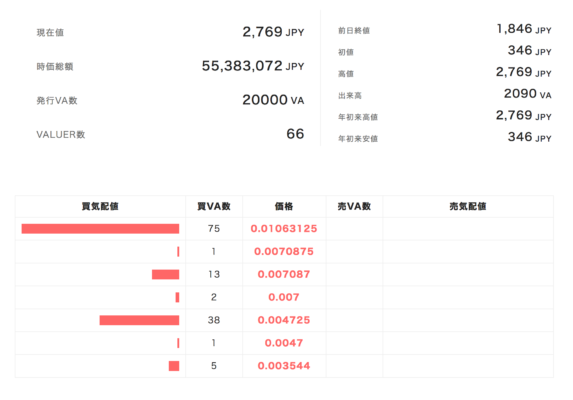This screenshot has width=573, height=400.
Task: Click the 売VA数 column header
Action: [x=354, y=207]
